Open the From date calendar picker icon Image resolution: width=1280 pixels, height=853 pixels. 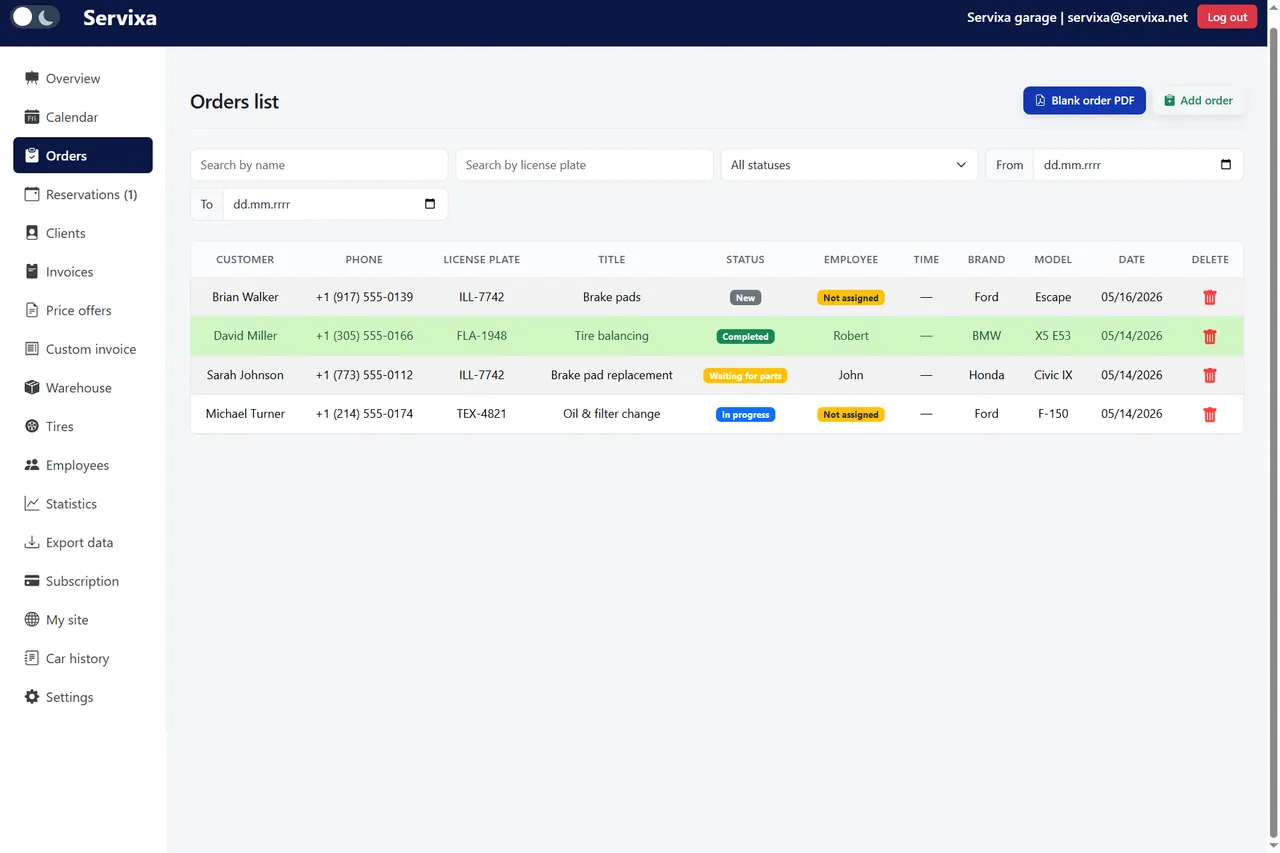[1226, 165]
